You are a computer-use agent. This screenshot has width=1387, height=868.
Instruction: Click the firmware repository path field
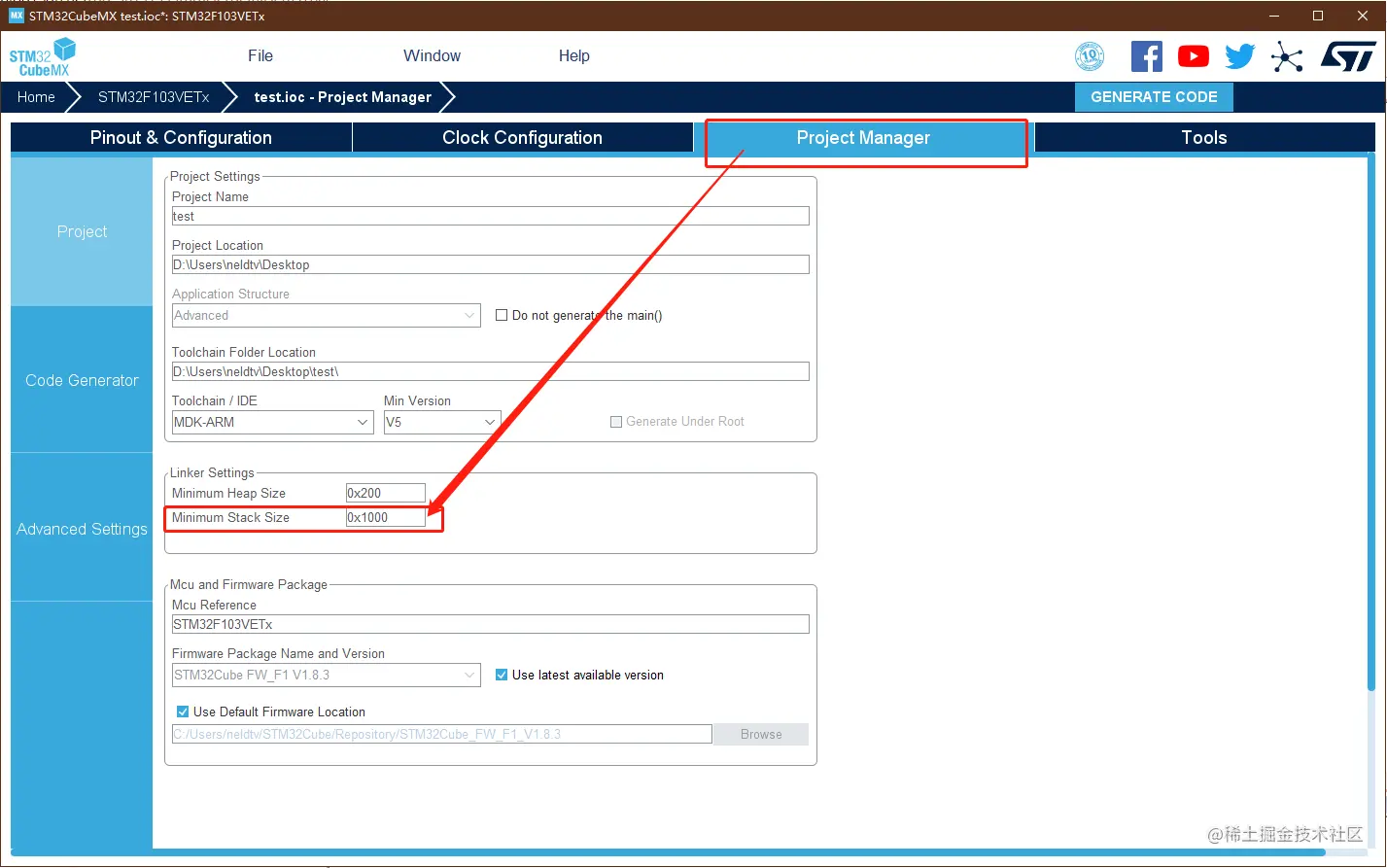(442, 734)
